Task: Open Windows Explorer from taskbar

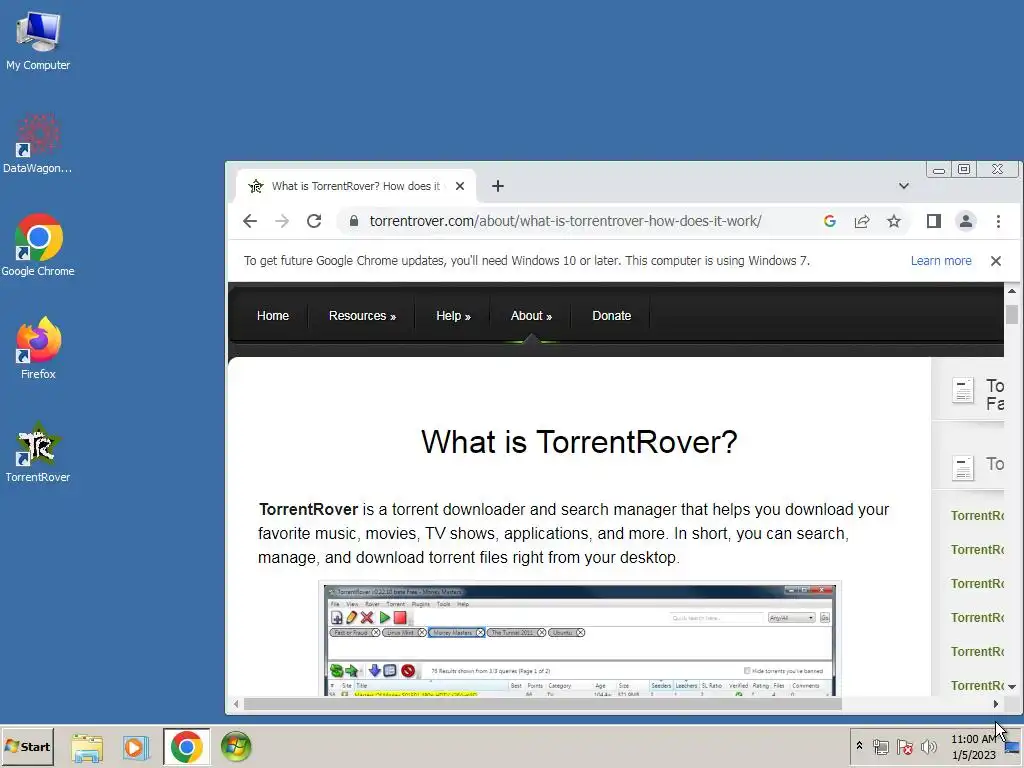Action: (x=87, y=747)
